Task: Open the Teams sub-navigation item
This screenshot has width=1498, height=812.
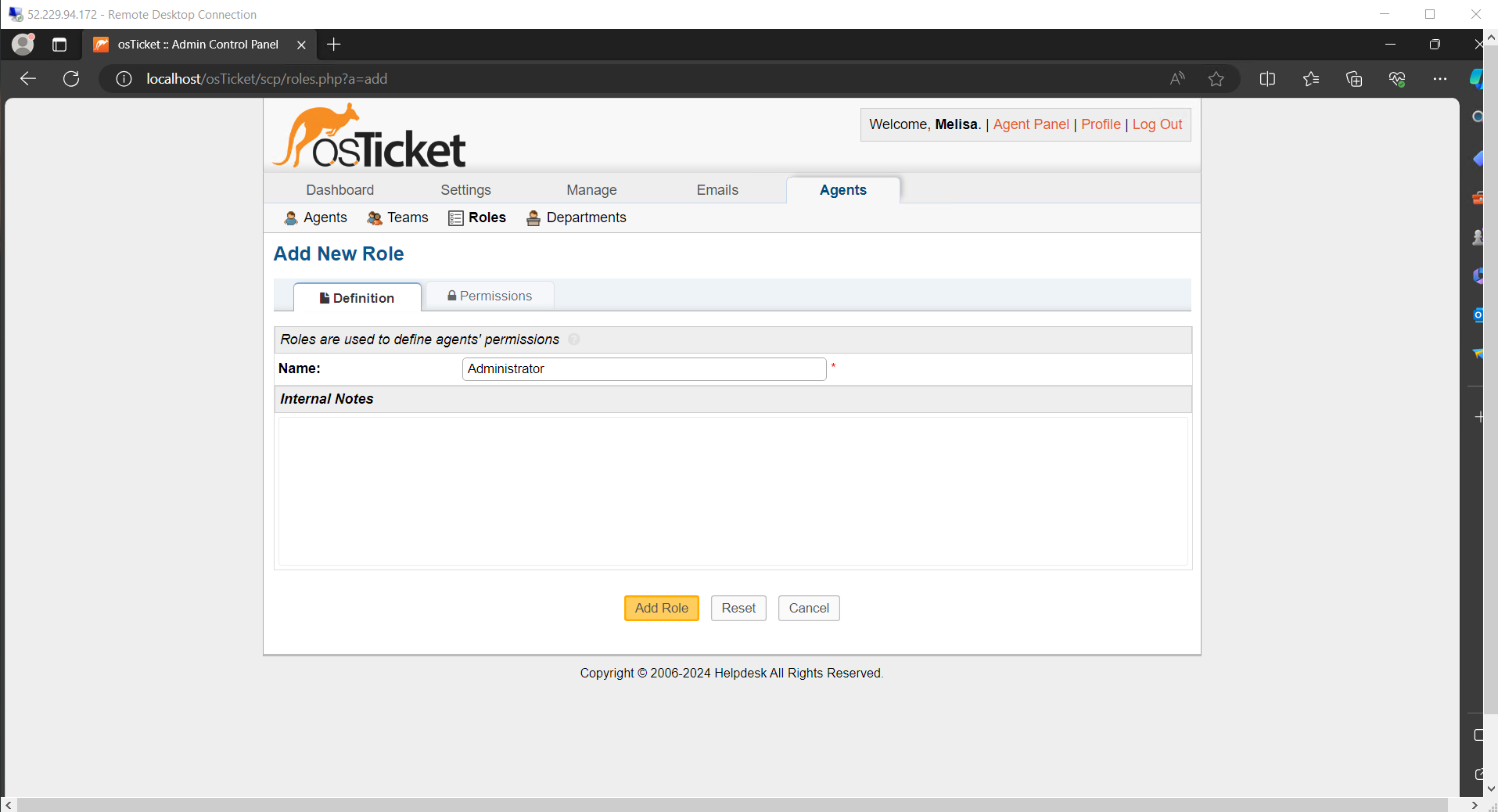Action: coord(398,217)
